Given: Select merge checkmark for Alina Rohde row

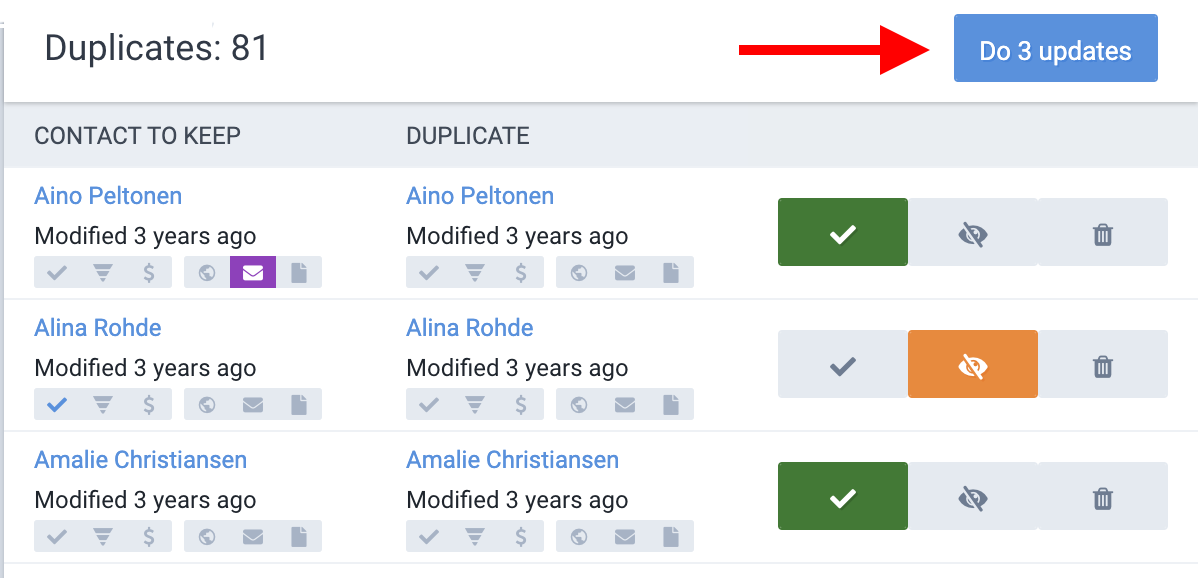Looking at the screenshot, I should pos(843,364).
